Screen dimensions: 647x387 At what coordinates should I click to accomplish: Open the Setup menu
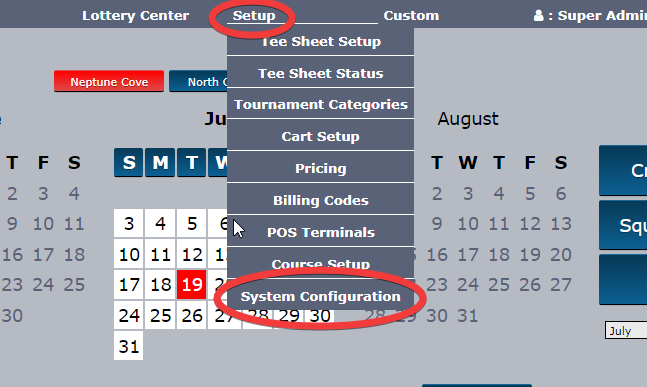click(254, 15)
